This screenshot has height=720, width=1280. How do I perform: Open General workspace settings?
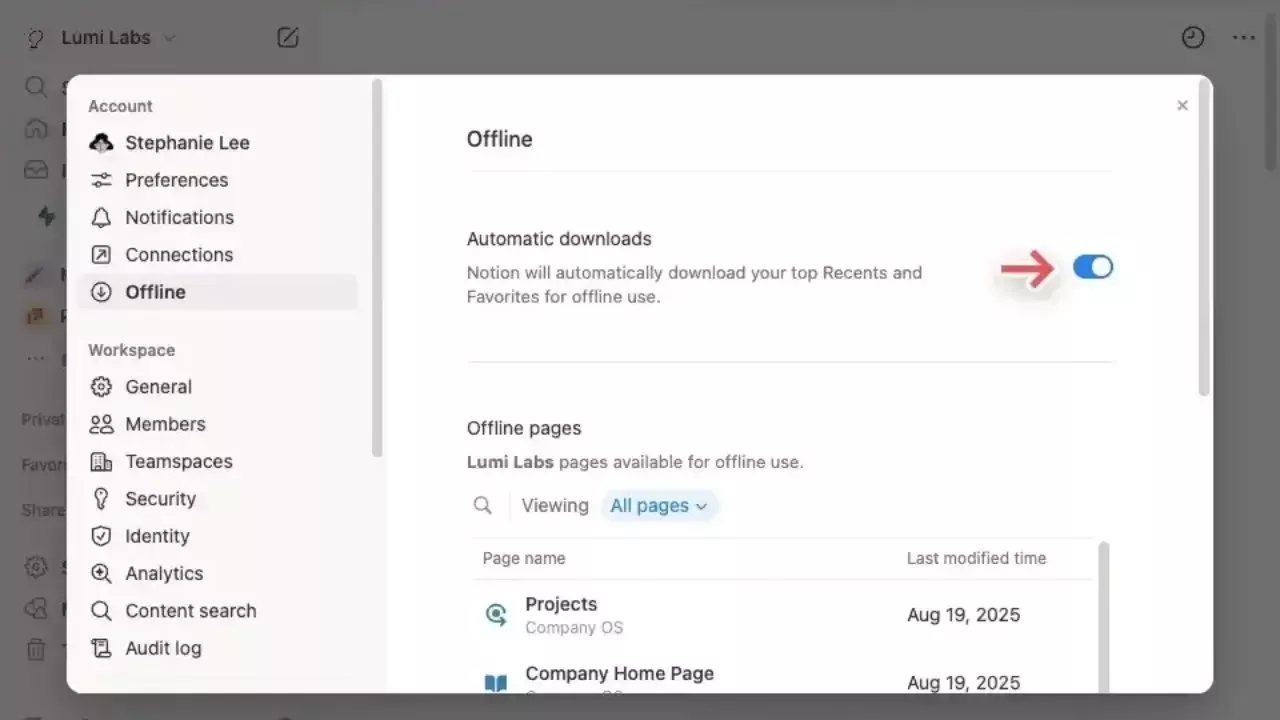(217, 387)
